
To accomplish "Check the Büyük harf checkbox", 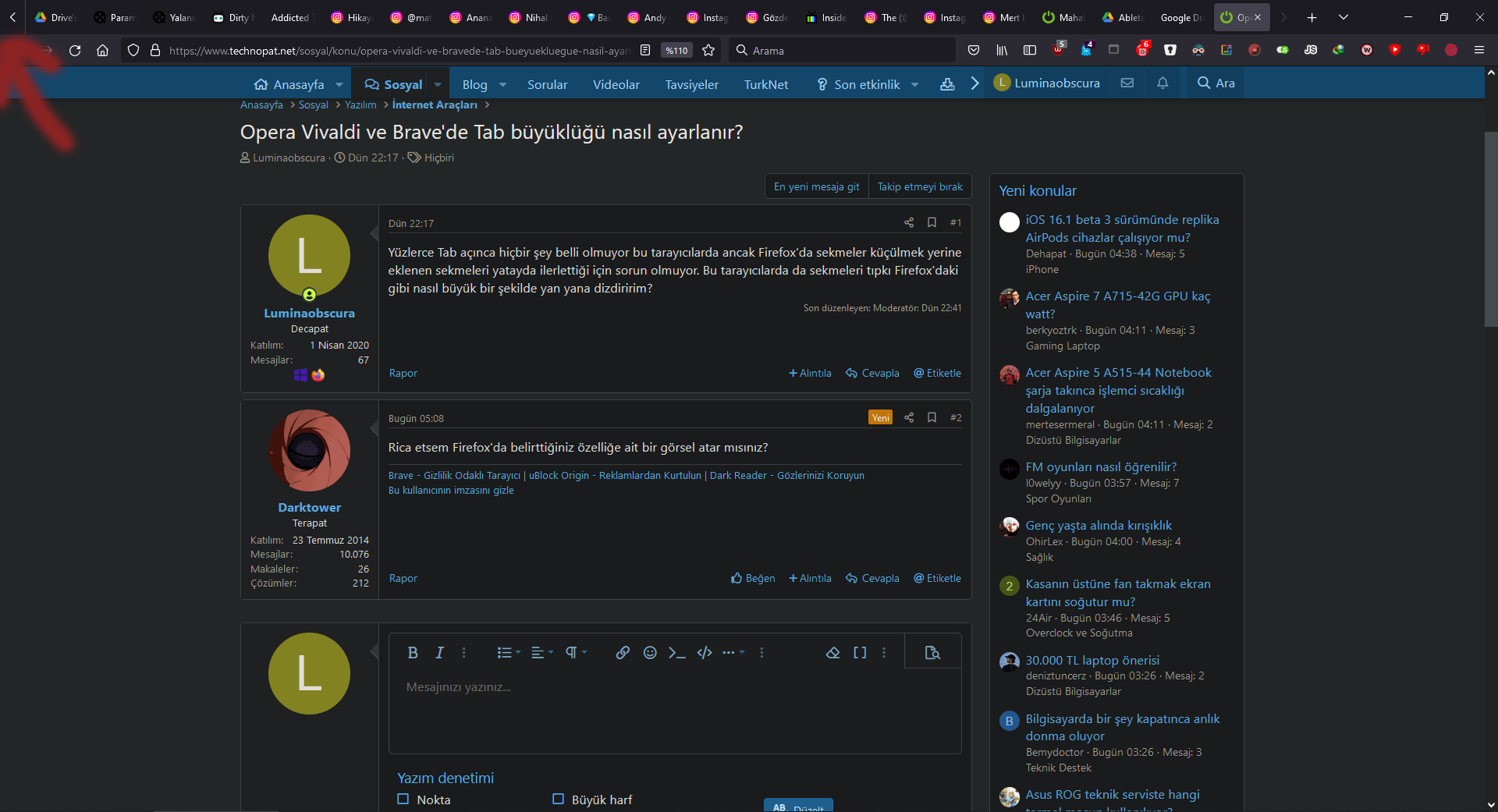I will (558, 799).
